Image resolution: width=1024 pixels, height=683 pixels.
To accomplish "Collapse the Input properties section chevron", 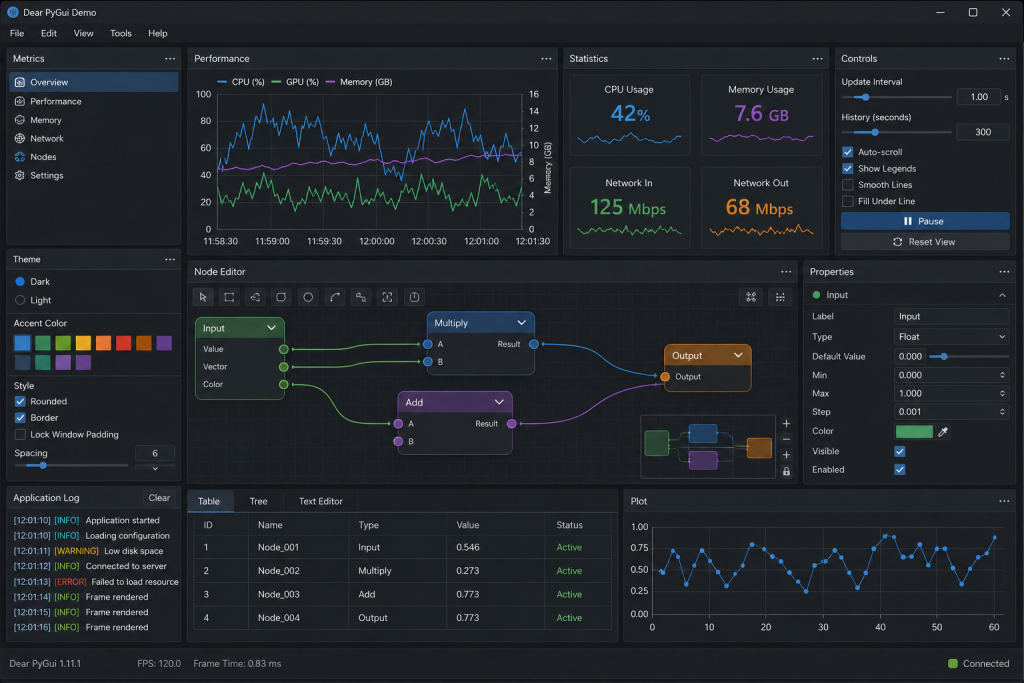I will coord(1002,295).
